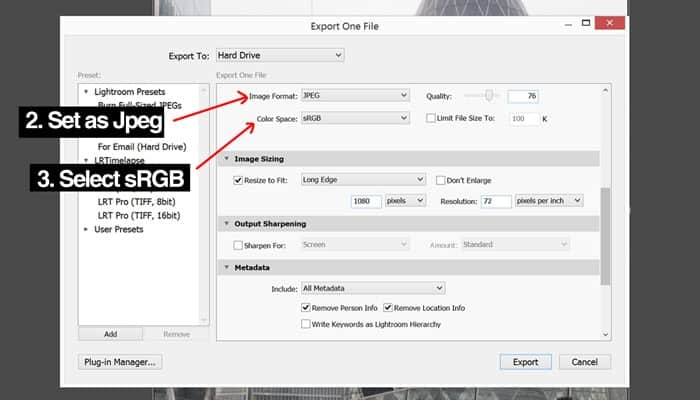The width and height of the screenshot is (700, 400).
Task: Select the LRT Pro (TIFF, 8bit) preset
Action: click(137, 202)
